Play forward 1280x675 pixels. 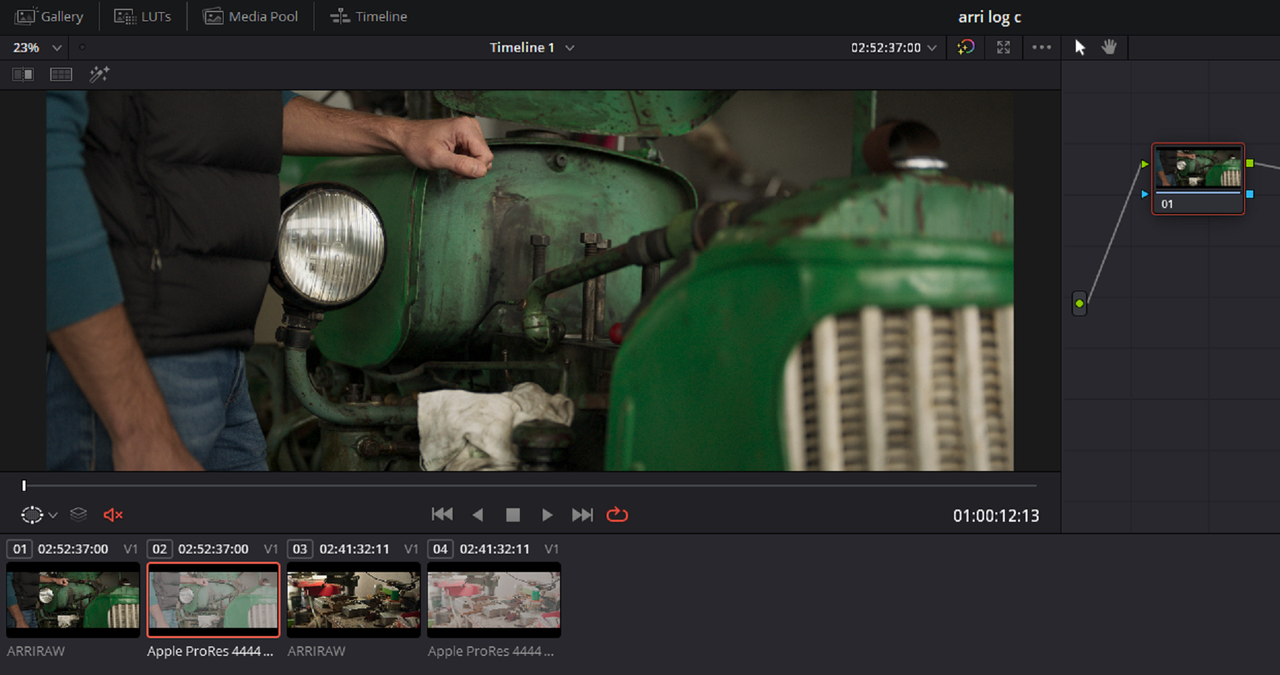pos(547,514)
